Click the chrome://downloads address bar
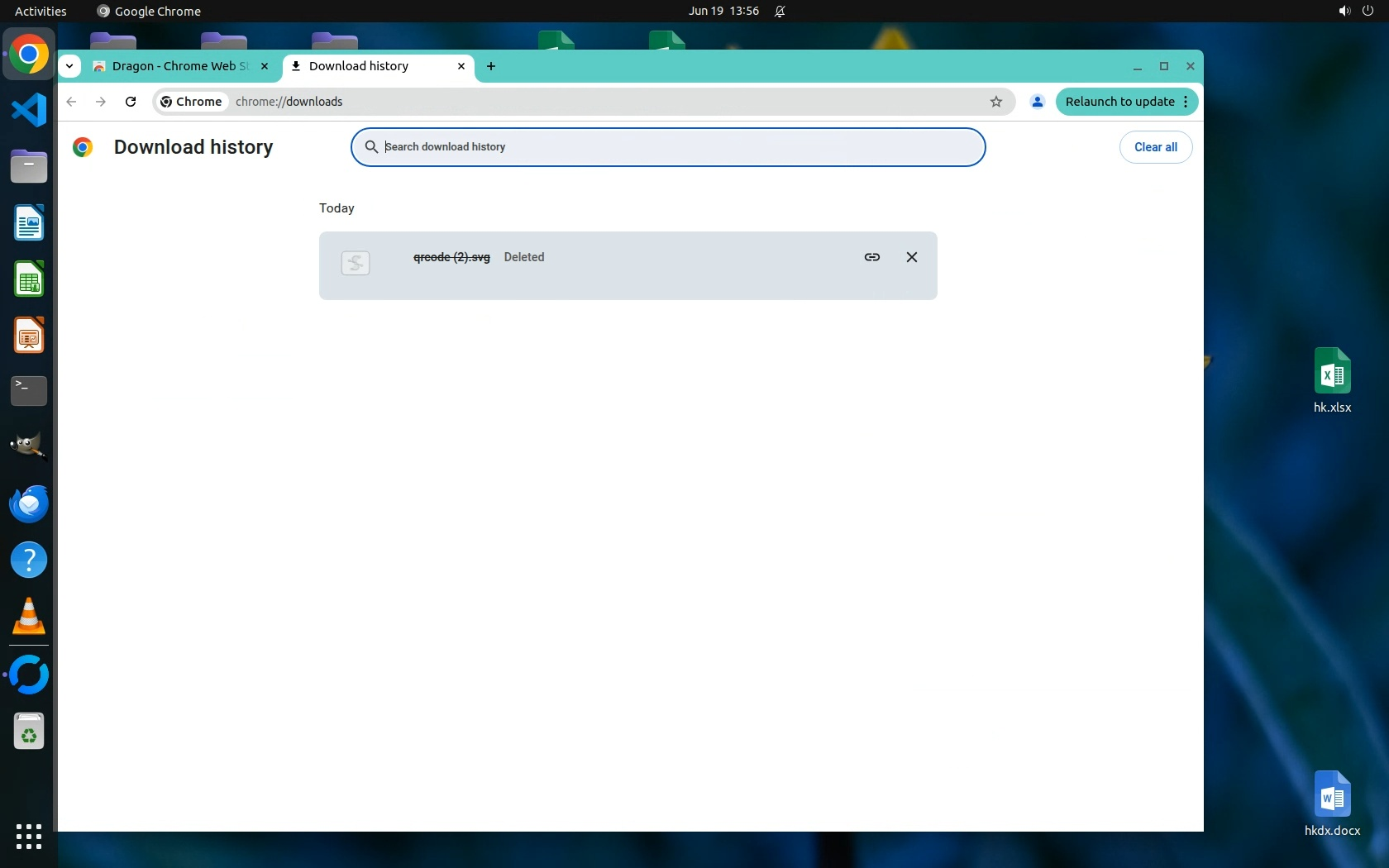The image size is (1389, 868). tap(579, 102)
